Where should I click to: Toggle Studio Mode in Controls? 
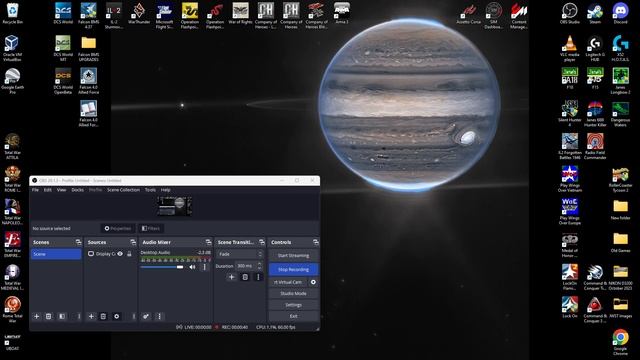(293, 293)
